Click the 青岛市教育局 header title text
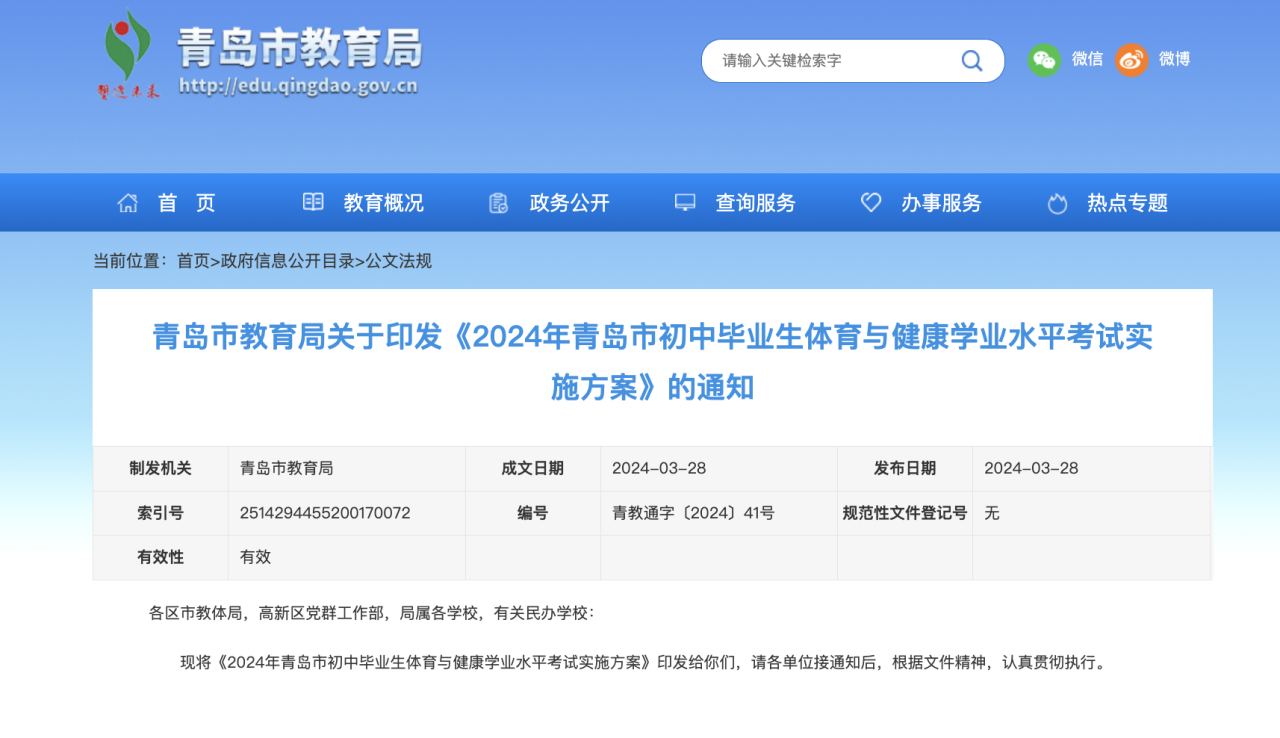Viewport: 1280px width, 738px height. tap(300, 47)
